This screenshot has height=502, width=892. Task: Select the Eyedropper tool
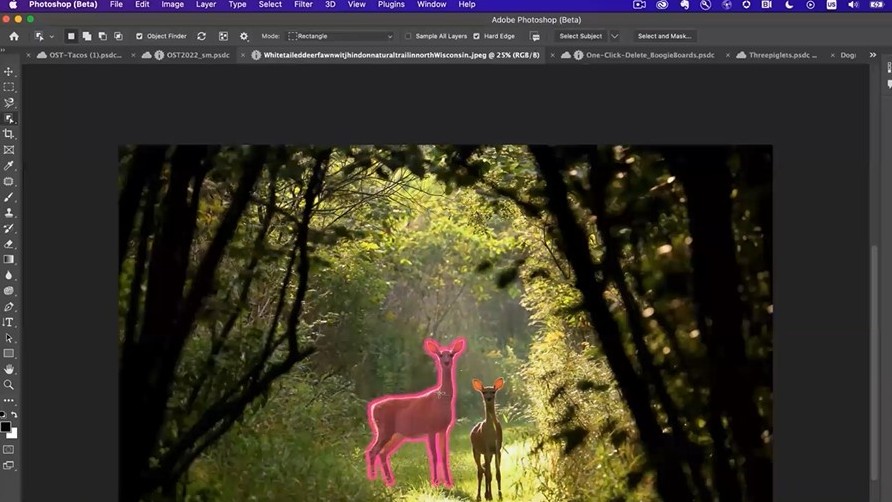9,166
